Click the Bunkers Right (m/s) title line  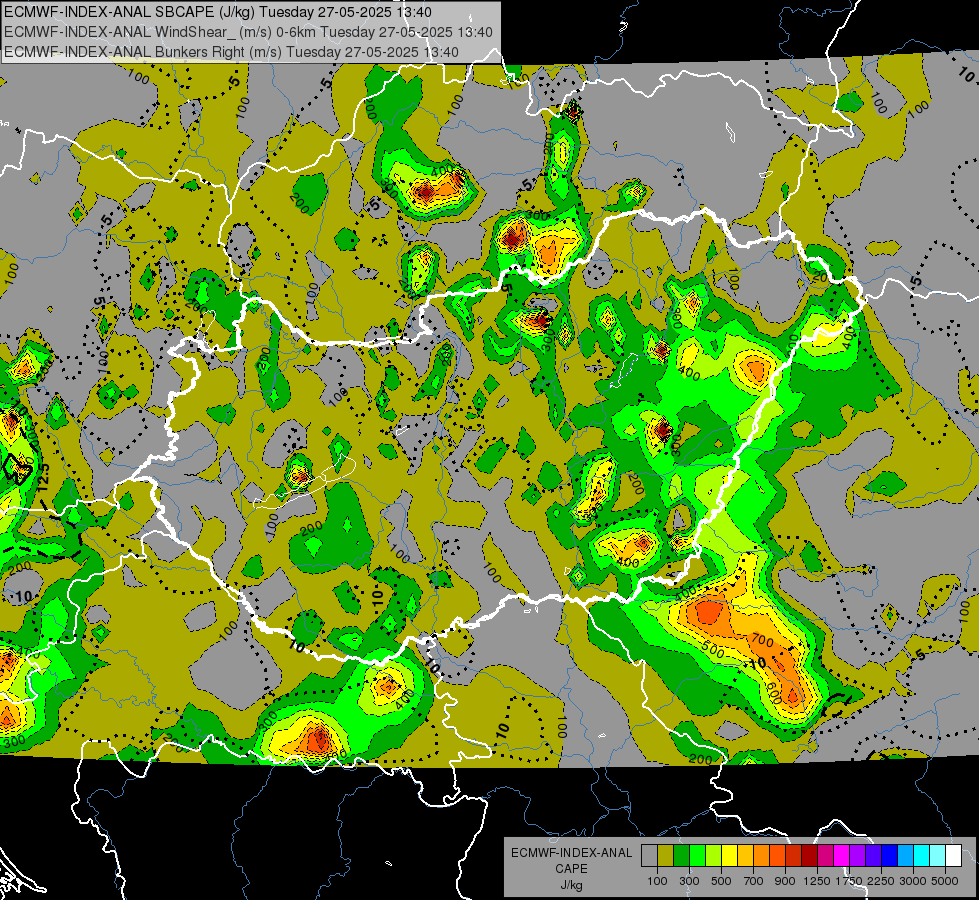[x=231, y=52]
